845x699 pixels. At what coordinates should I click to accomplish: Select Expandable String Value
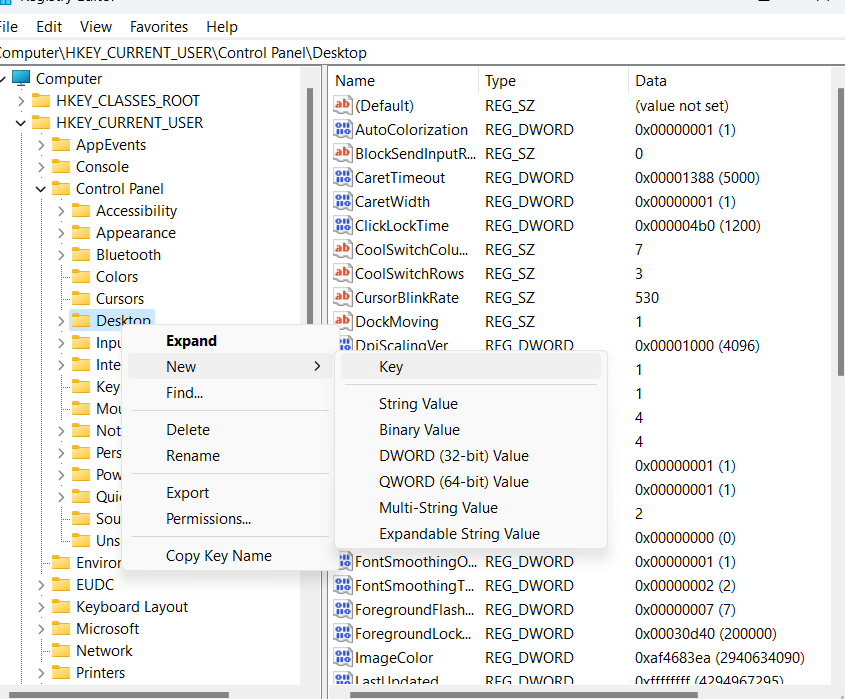471,534
